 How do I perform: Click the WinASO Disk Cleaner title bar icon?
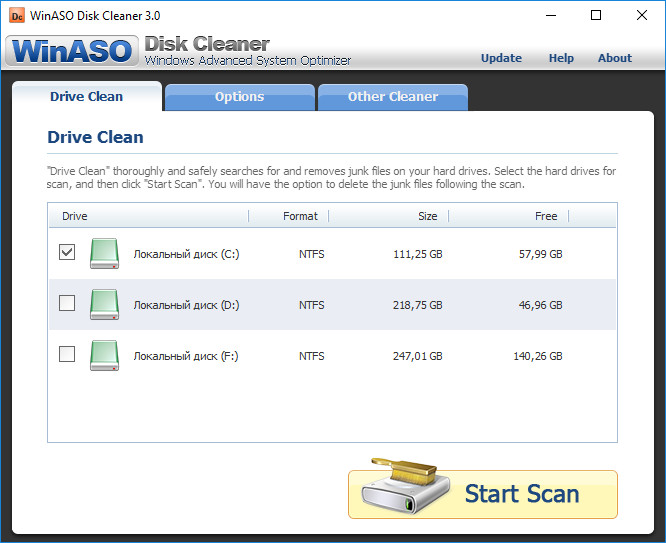pyautogui.click(x=17, y=16)
